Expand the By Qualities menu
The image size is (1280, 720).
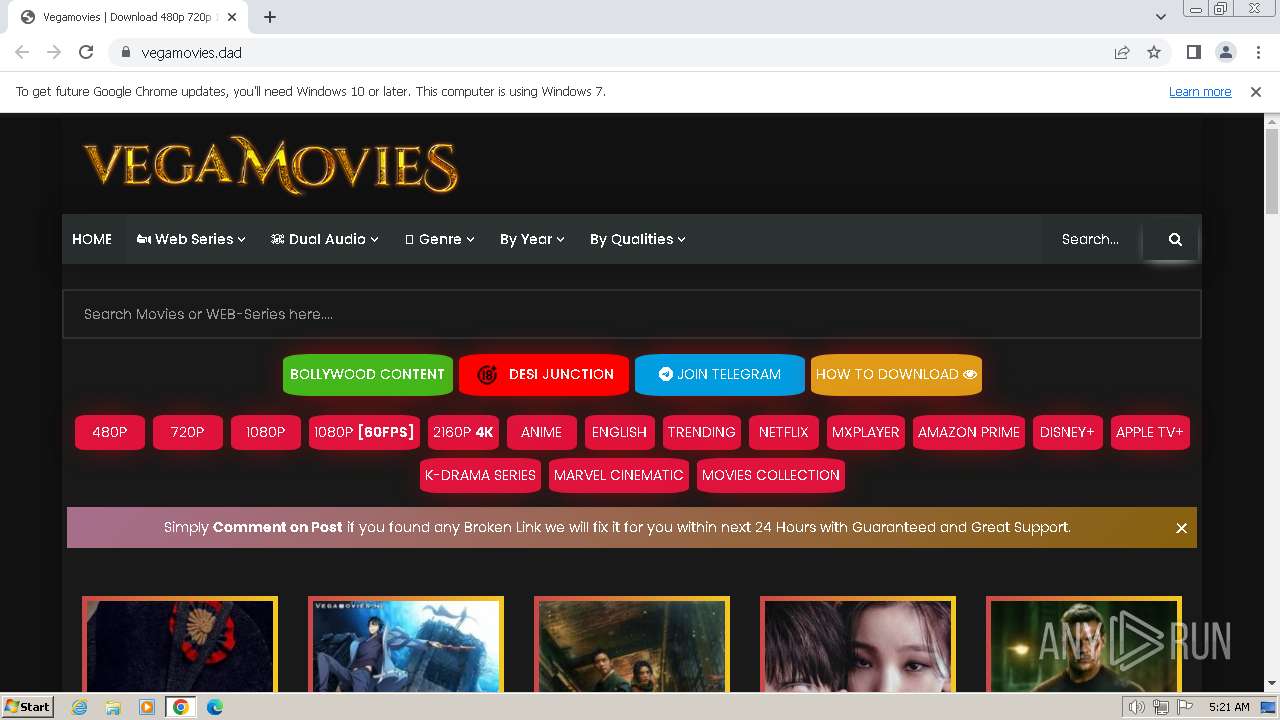tap(637, 239)
